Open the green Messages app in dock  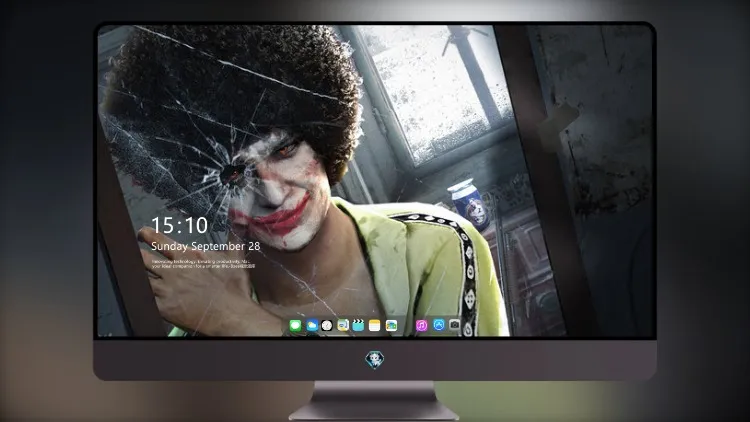295,326
